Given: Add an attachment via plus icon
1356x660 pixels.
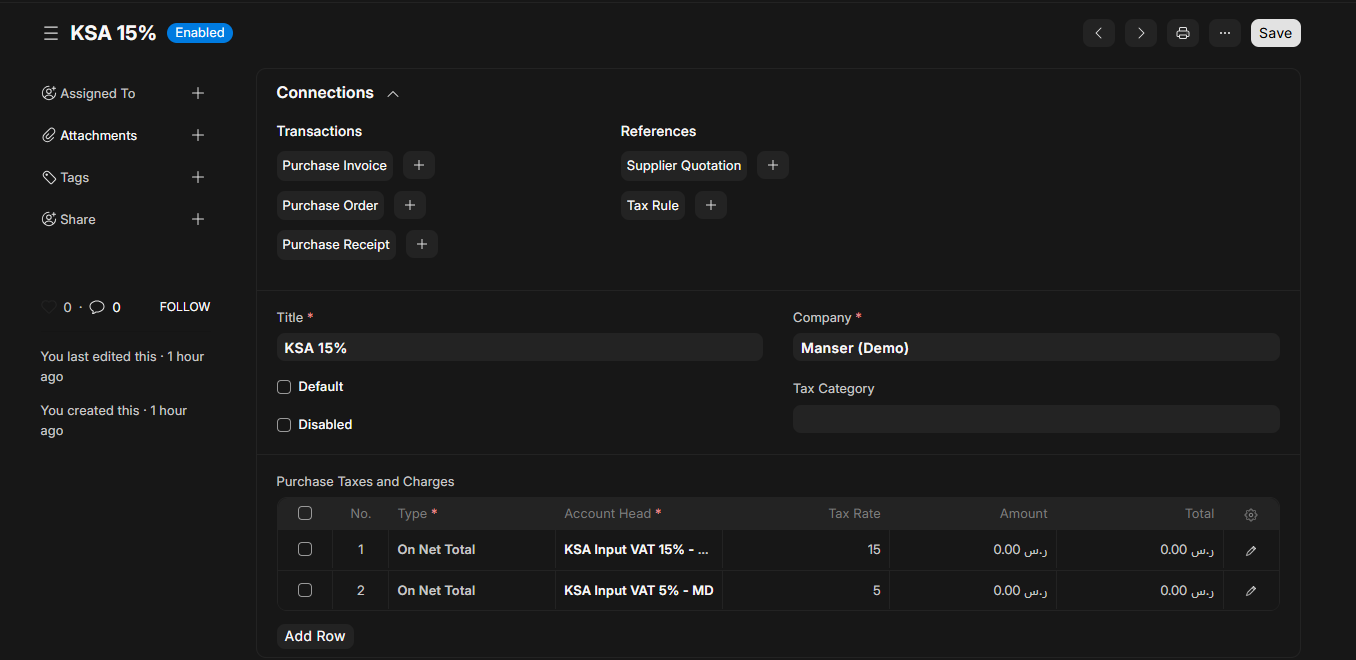Looking at the screenshot, I should pyautogui.click(x=198, y=135).
